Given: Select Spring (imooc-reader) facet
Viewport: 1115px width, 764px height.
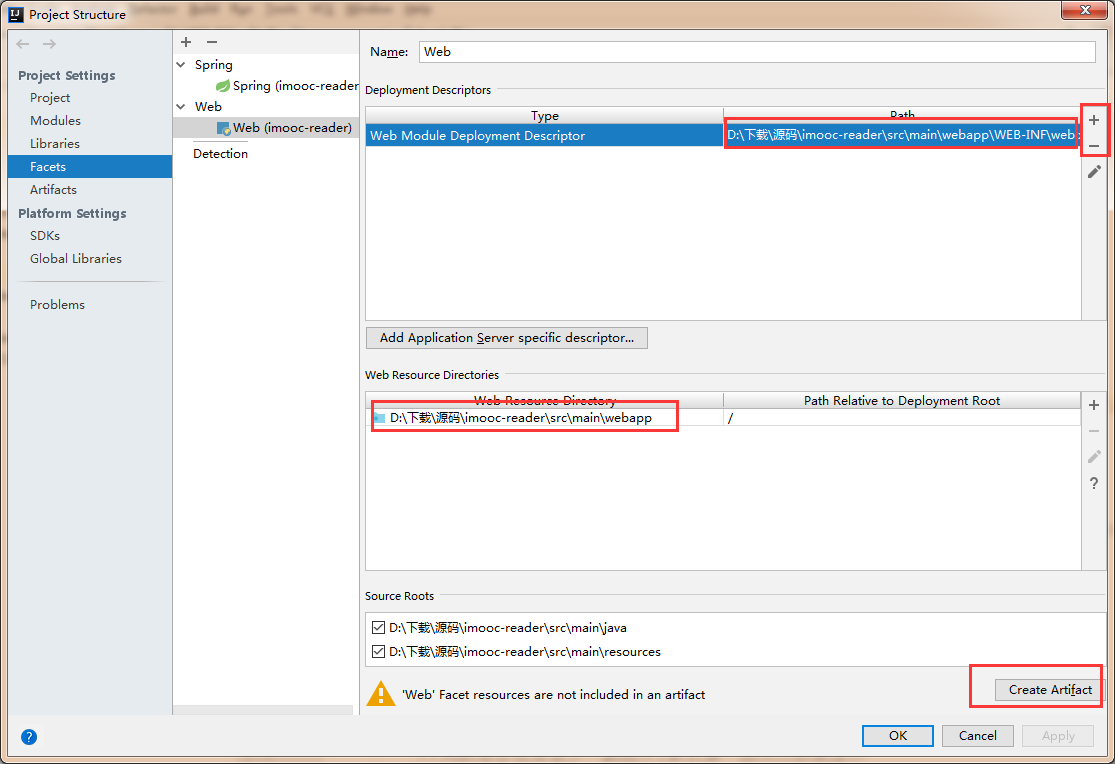Looking at the screenshot, I should pyautogui.click(x=296, y=86).
